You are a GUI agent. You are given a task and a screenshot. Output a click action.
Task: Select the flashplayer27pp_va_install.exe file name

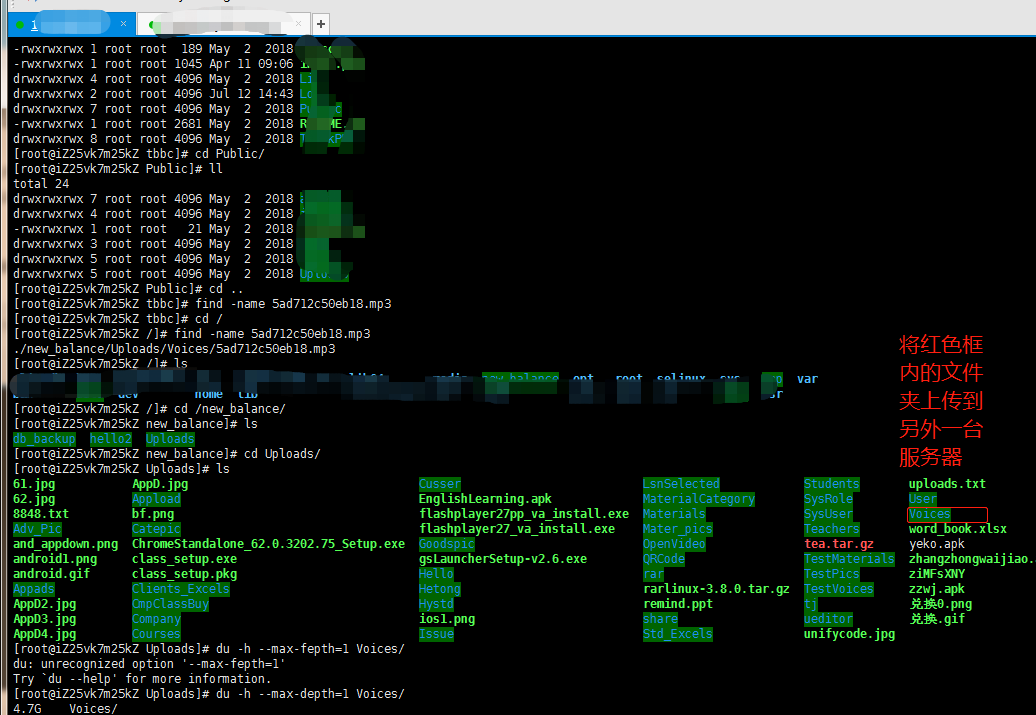pos(524,513)
